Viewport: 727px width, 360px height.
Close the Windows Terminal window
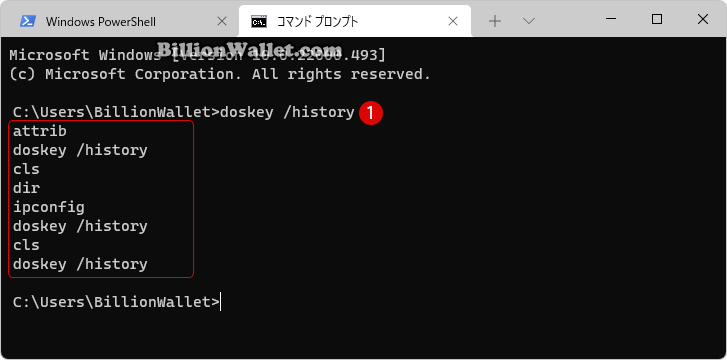(x=702, y=19)
